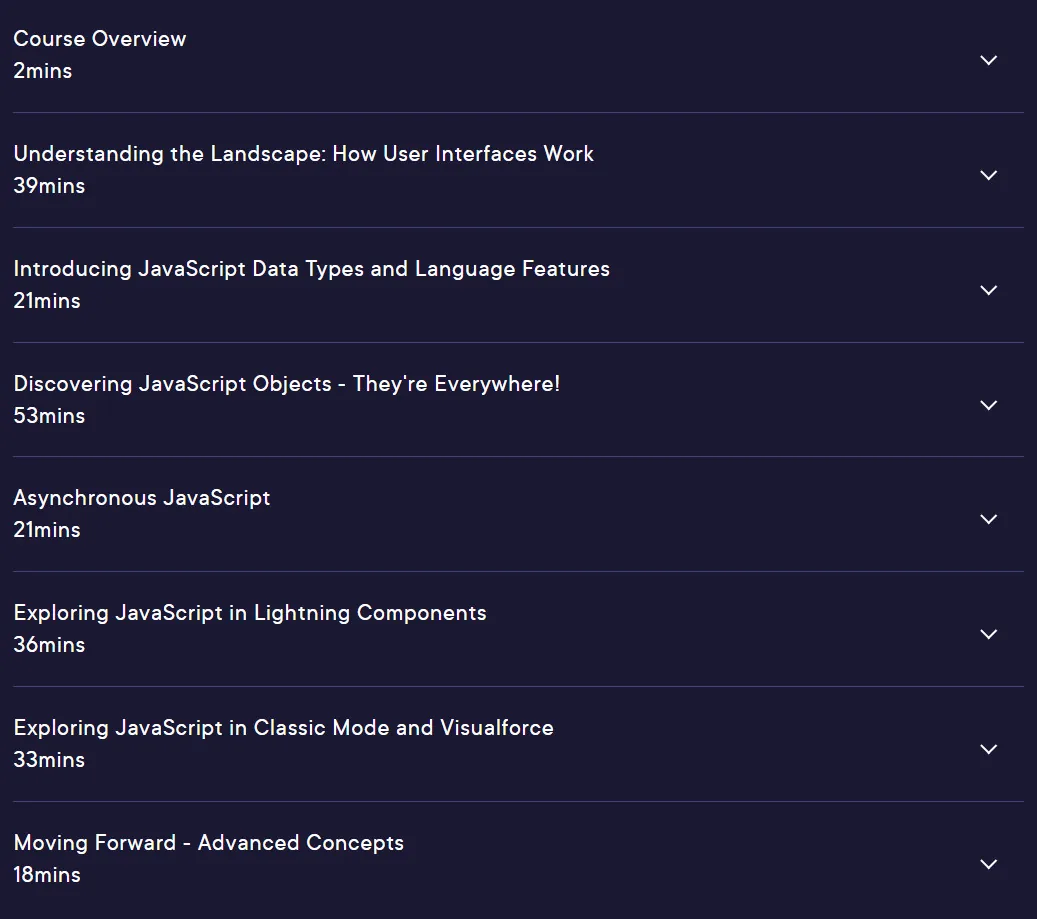The image size is (1037, 919).
Task: Toggle the Asynchronous JavaScript chevron
Action: point(988,520)
